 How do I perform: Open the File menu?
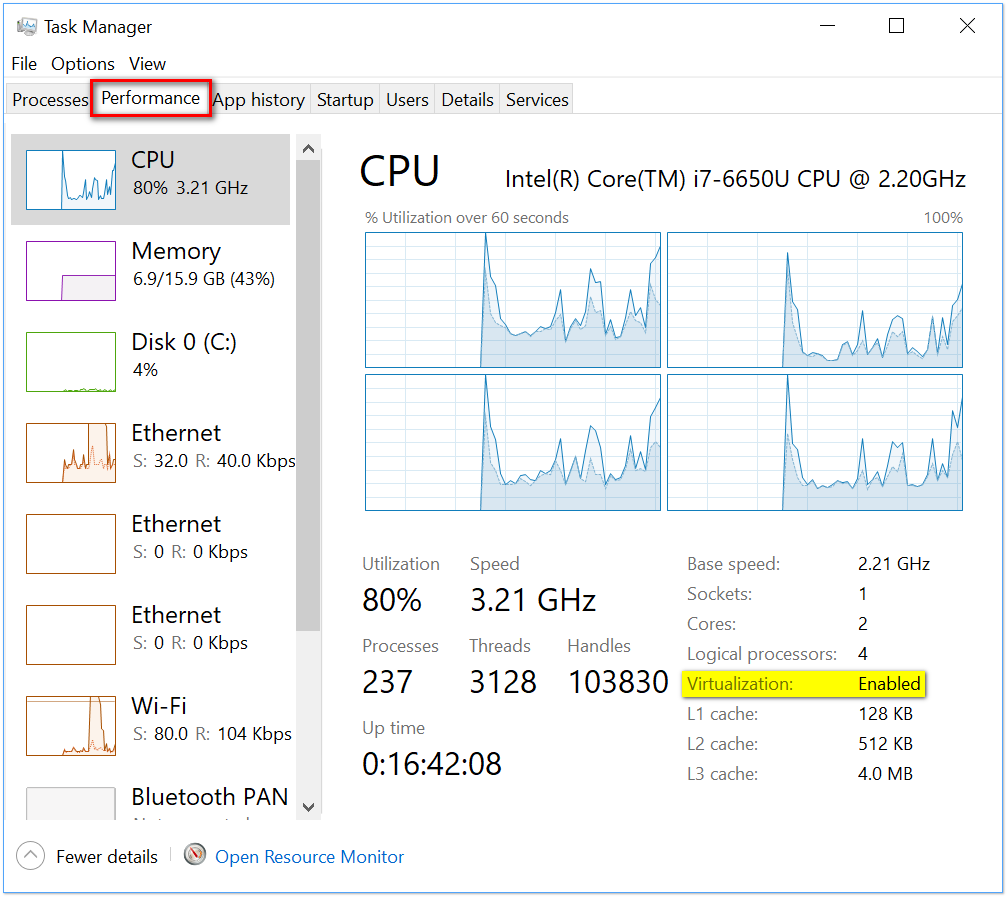tap(24, 64)
